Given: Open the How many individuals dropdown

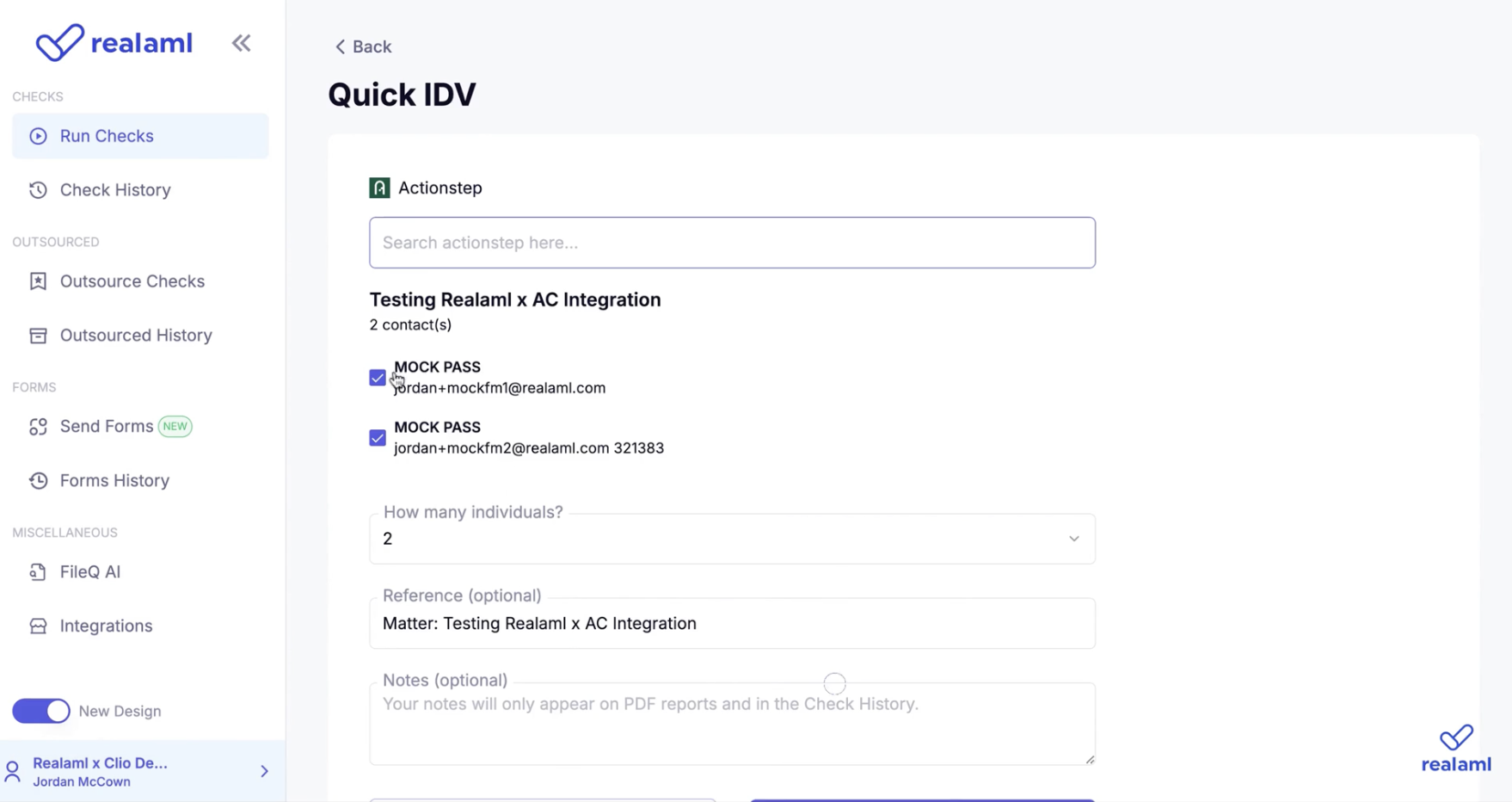Looking at the screenshot, I should pyautogui.click(x=732, y=539).
